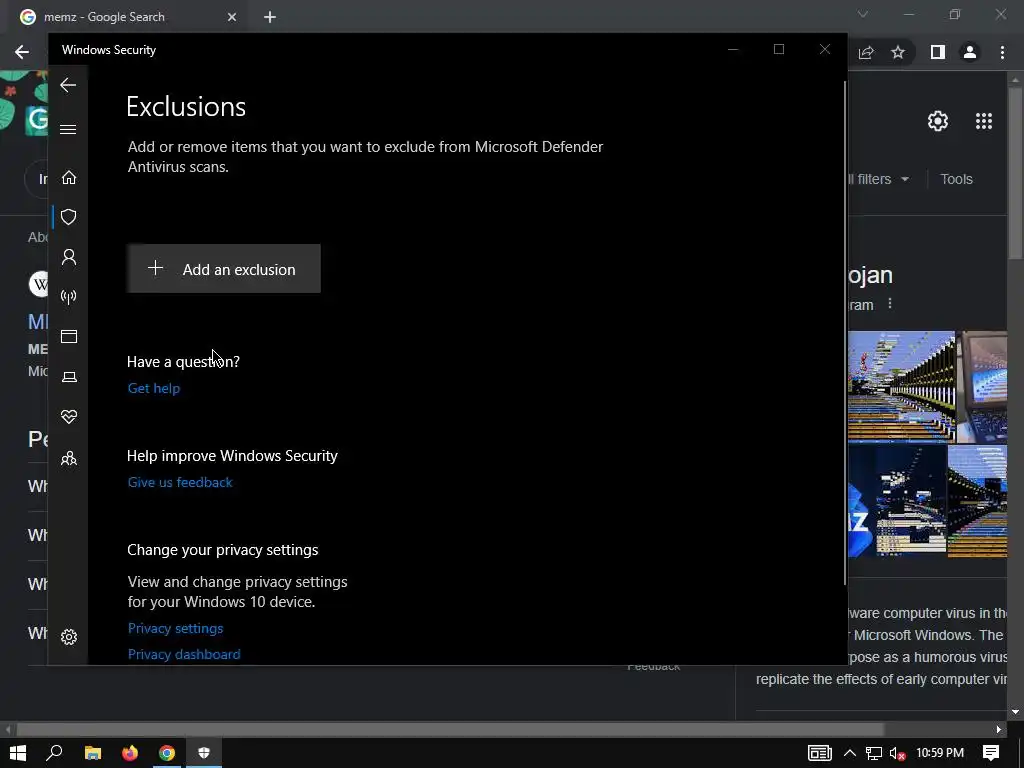The image size is (1024, 768).
Task: Open Google apps grid
Action: (x=984, y=121)
